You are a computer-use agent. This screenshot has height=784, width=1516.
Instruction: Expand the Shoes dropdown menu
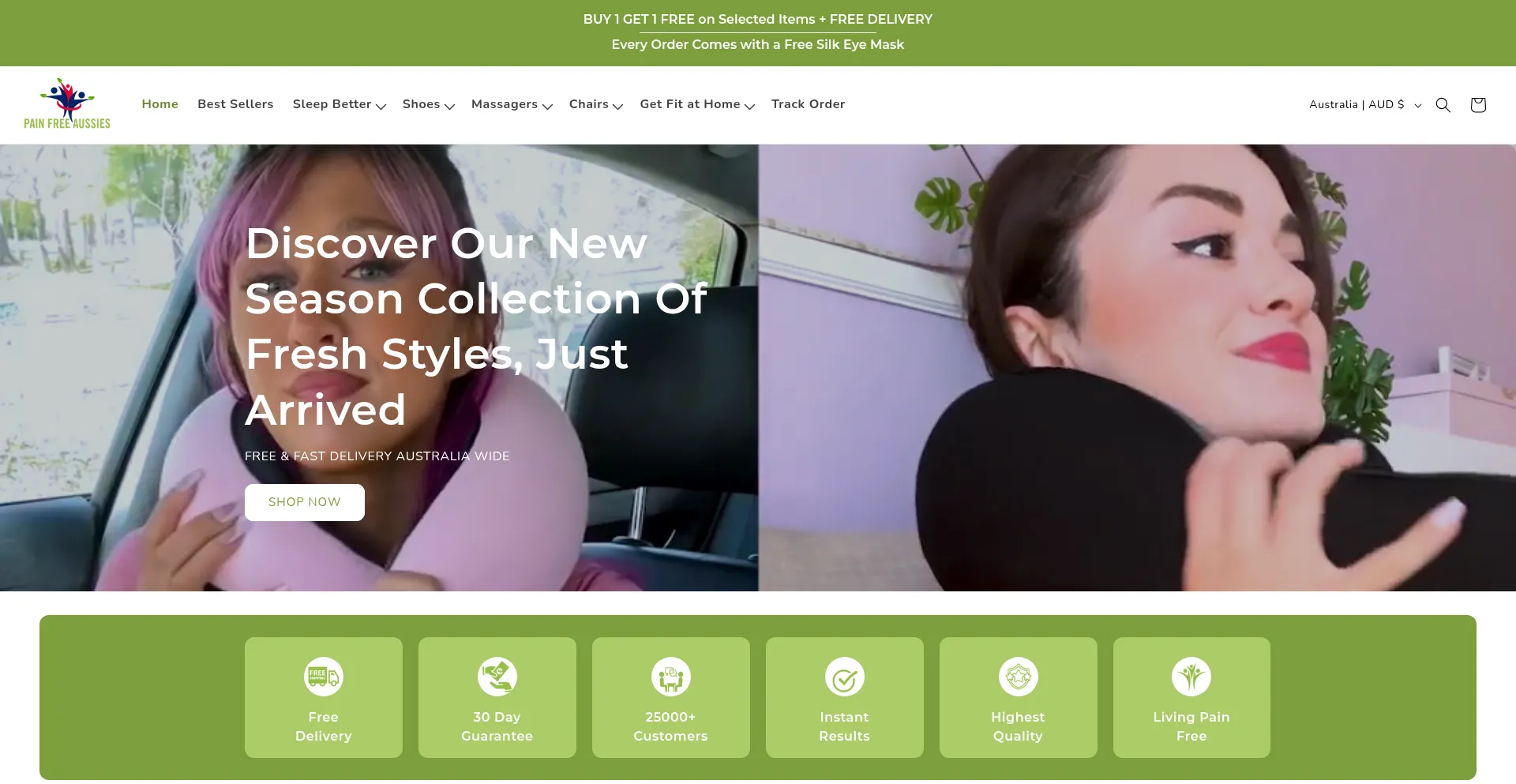pos(428,104)
